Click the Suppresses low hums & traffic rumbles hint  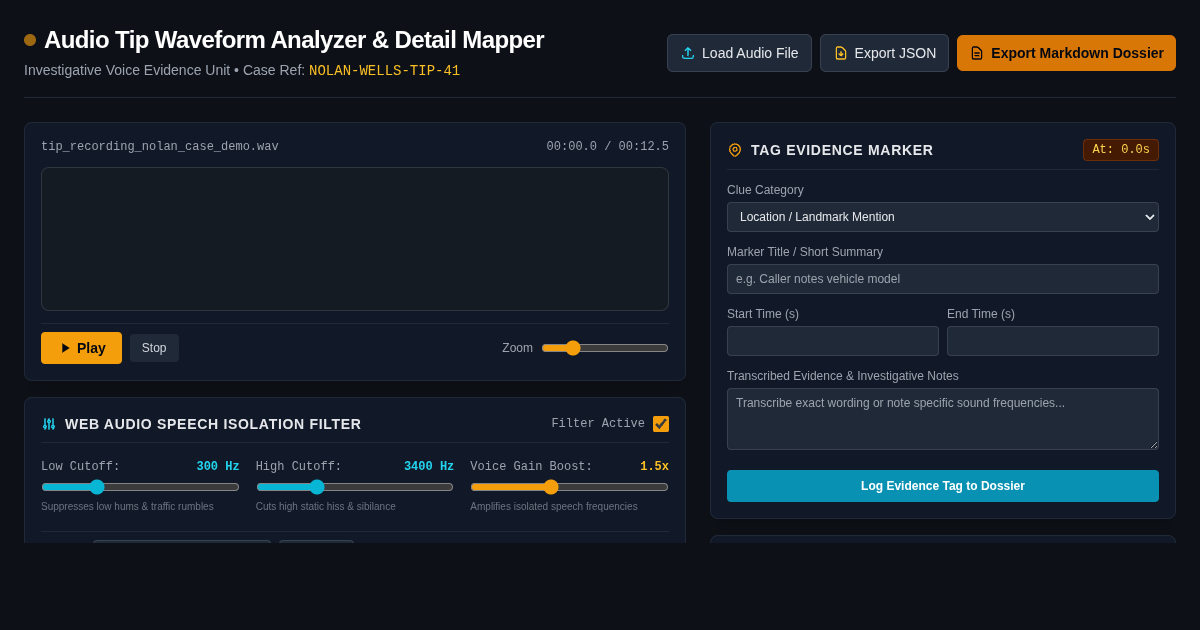pyautogui.click(x=127, y=507)
